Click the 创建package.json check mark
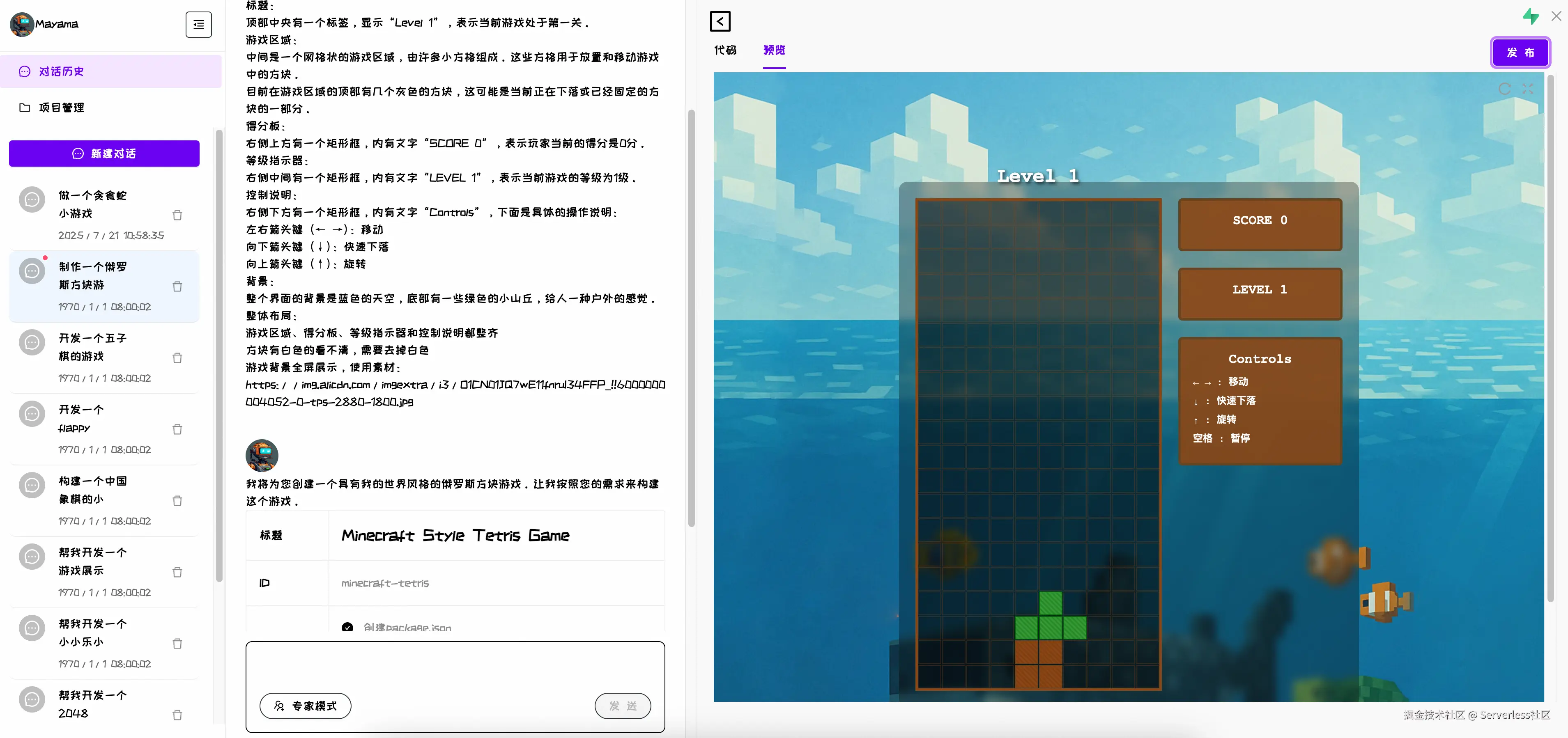 point(347,627)
